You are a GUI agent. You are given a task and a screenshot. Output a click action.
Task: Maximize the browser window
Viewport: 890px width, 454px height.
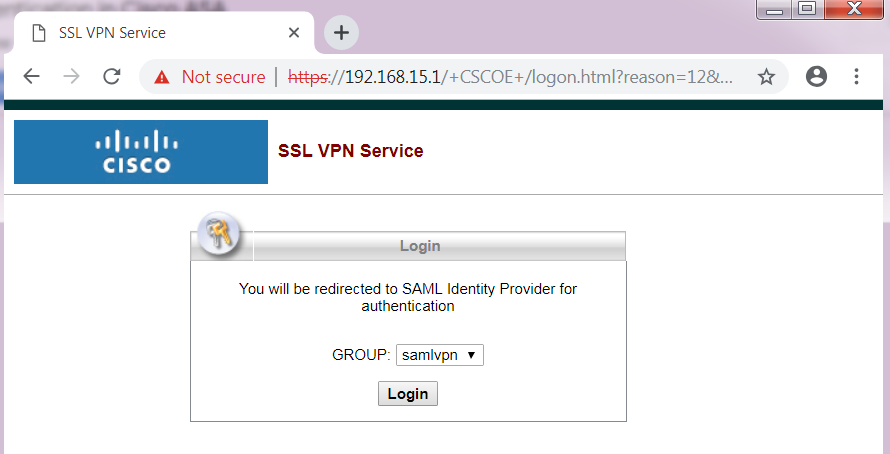tap(807, 10)
